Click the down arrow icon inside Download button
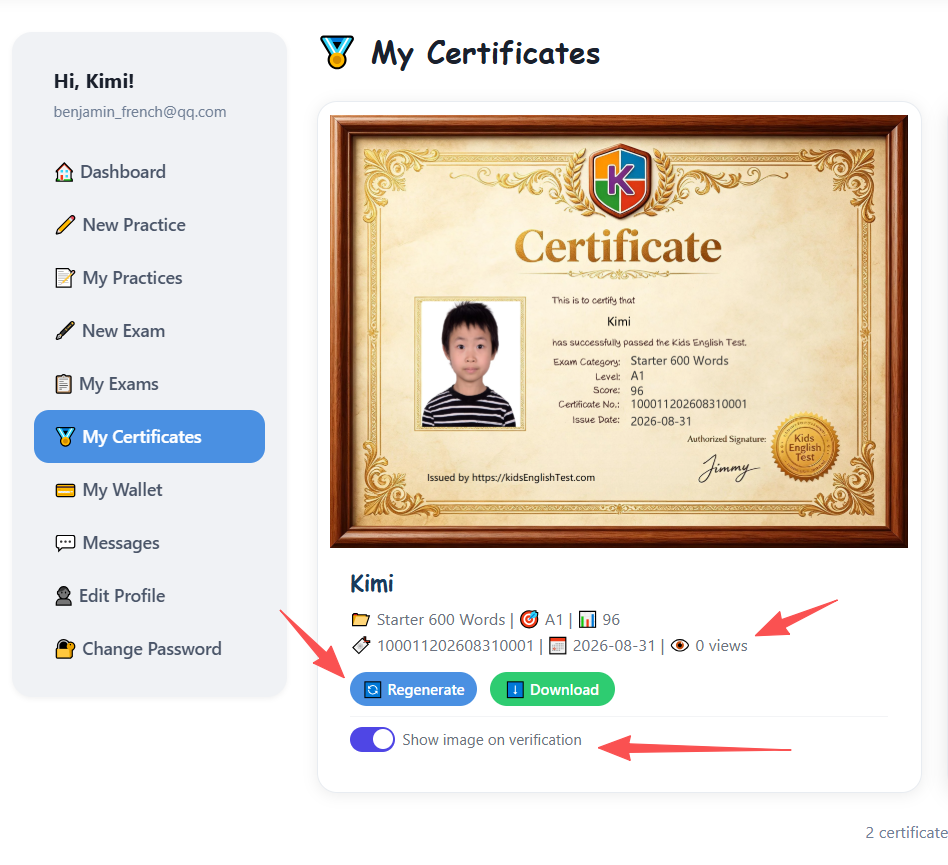 [515, 690]
